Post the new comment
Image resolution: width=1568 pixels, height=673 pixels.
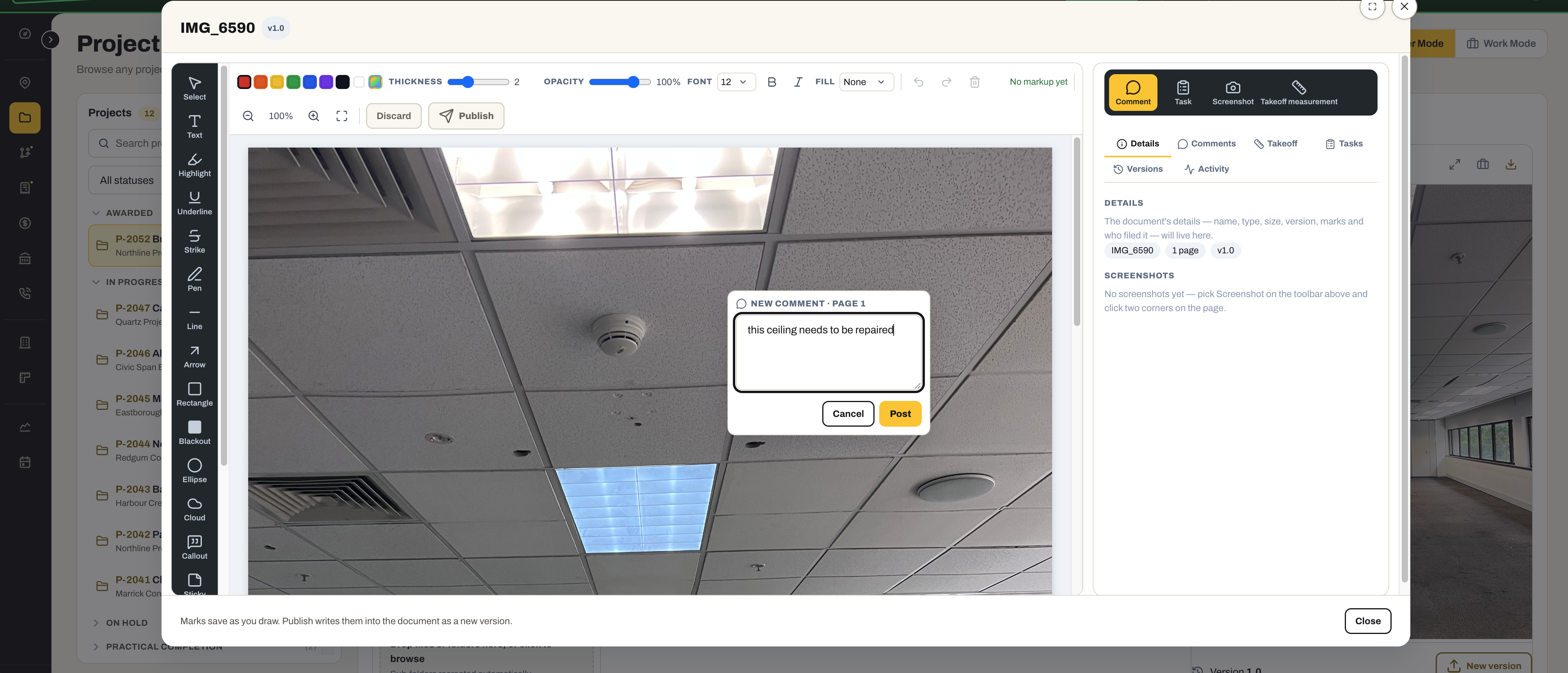(900, 413)
